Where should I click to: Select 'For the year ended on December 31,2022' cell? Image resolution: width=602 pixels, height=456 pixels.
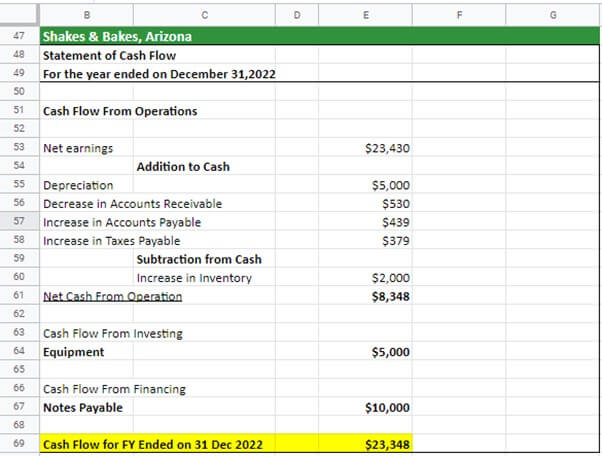coord(159,74)
